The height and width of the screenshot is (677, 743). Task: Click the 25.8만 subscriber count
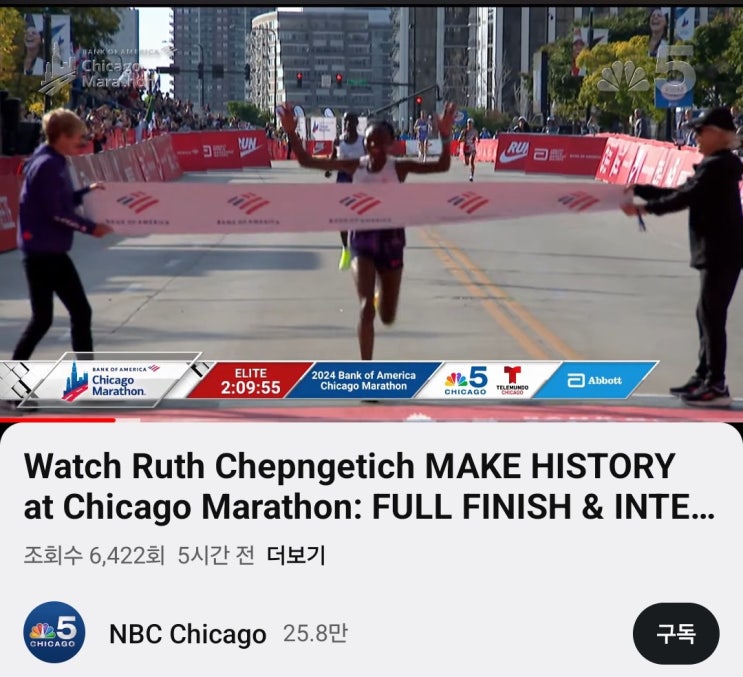[x=315, y=633]
